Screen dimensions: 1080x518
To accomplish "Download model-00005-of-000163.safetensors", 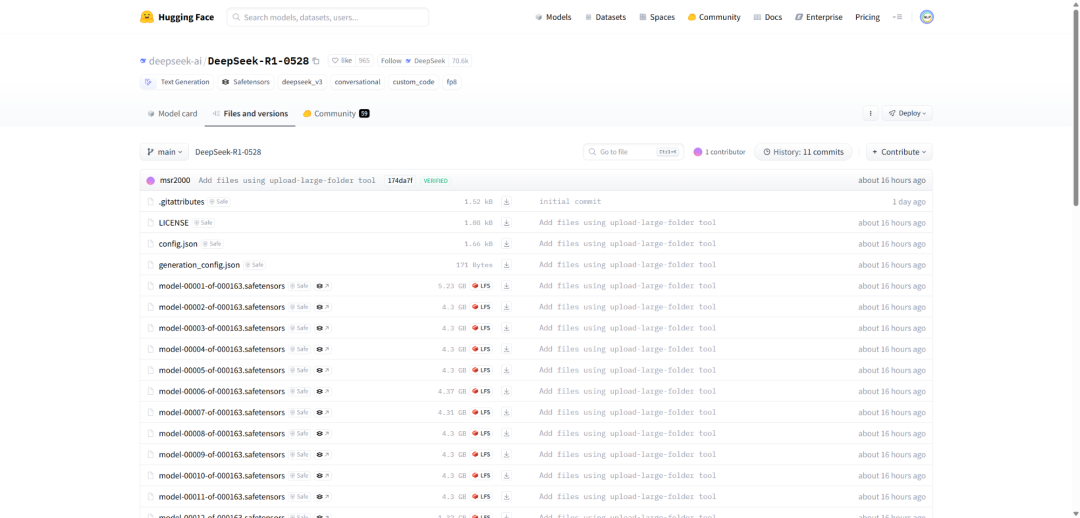I will 506,370.
